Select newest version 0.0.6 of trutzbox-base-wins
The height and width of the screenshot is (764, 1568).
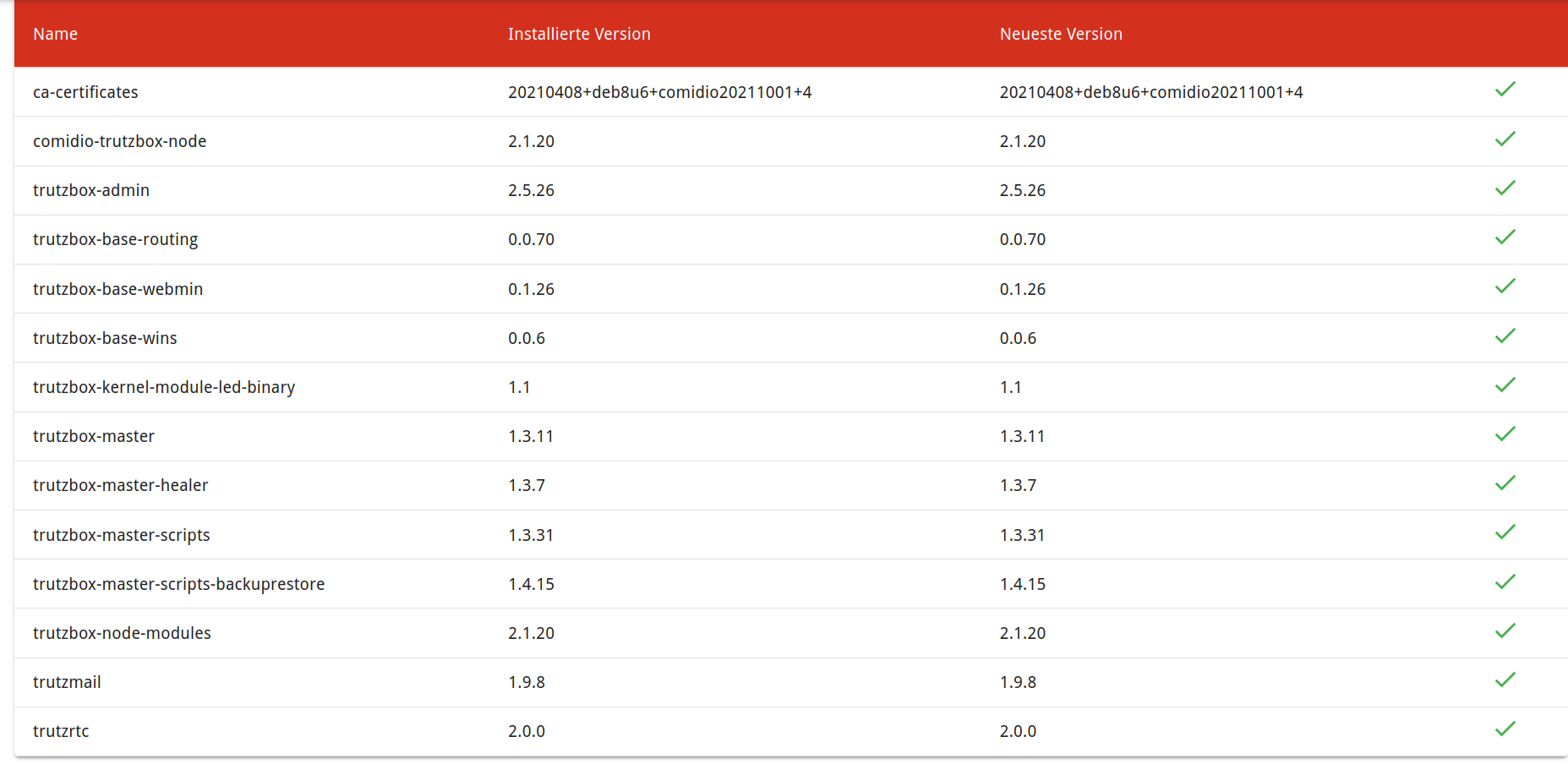coord(1018,338)
